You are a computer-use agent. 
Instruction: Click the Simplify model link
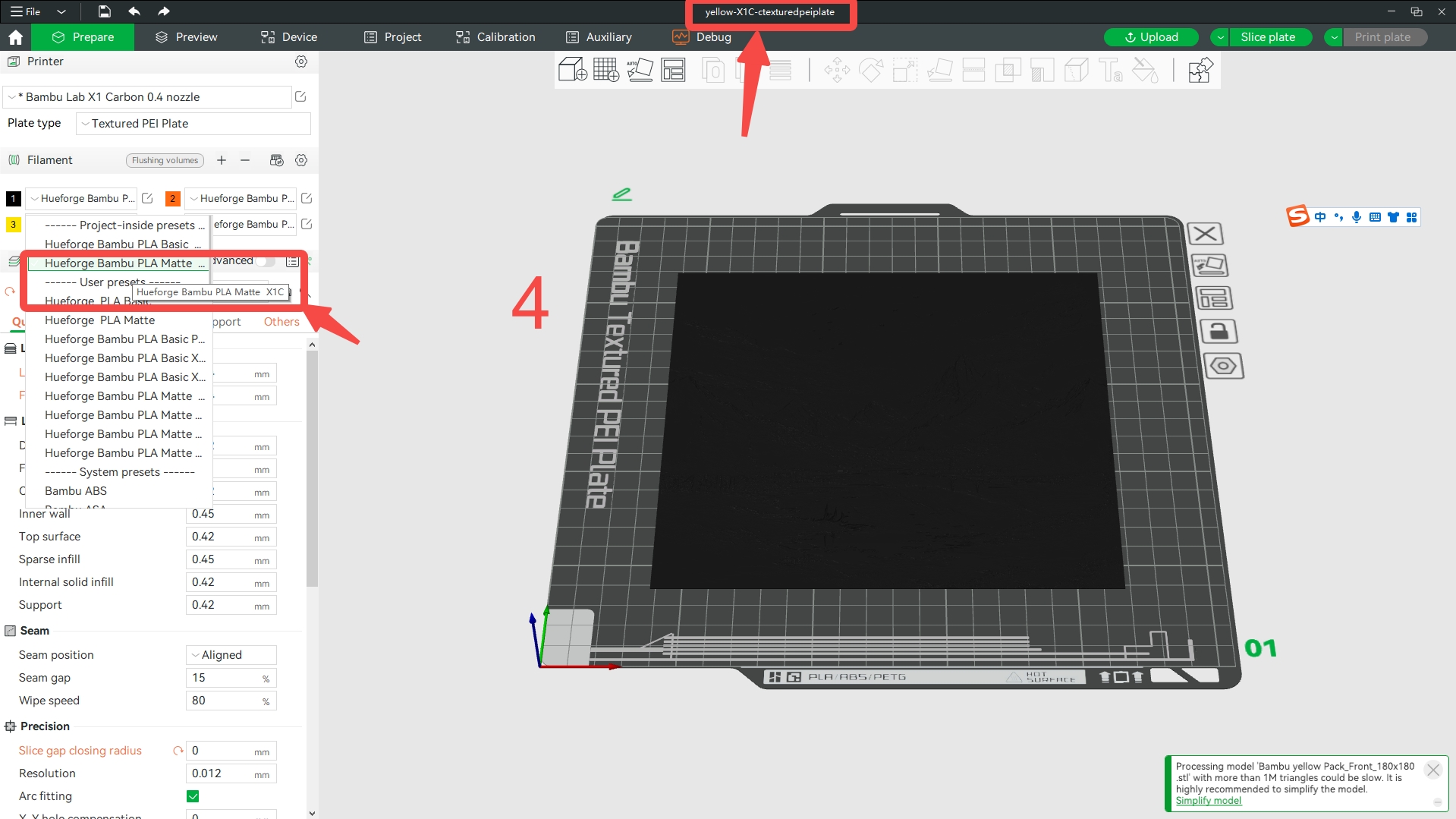pyautogui.click(x=1209, y=801)
